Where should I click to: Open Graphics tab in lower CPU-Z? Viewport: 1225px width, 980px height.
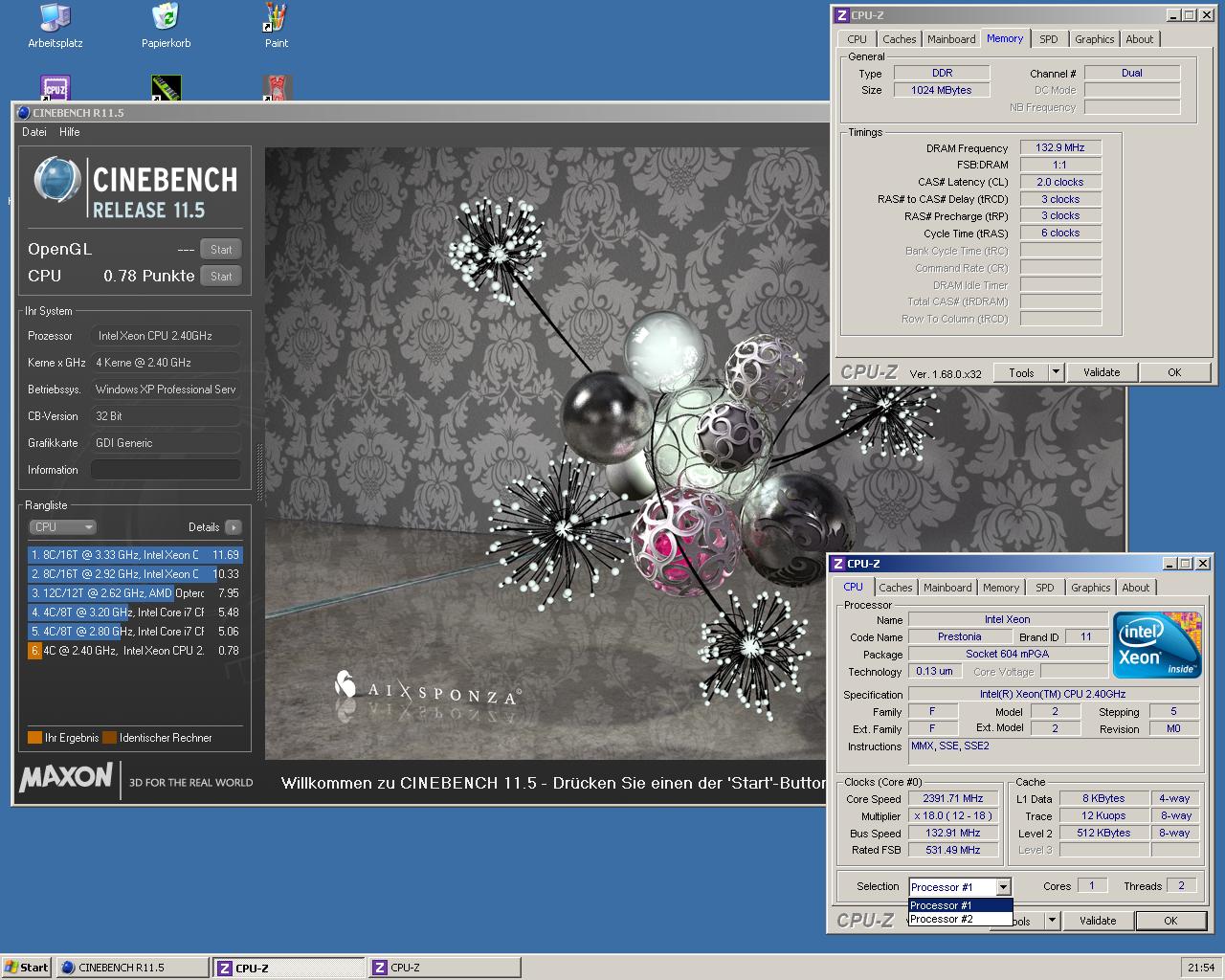1090,588
